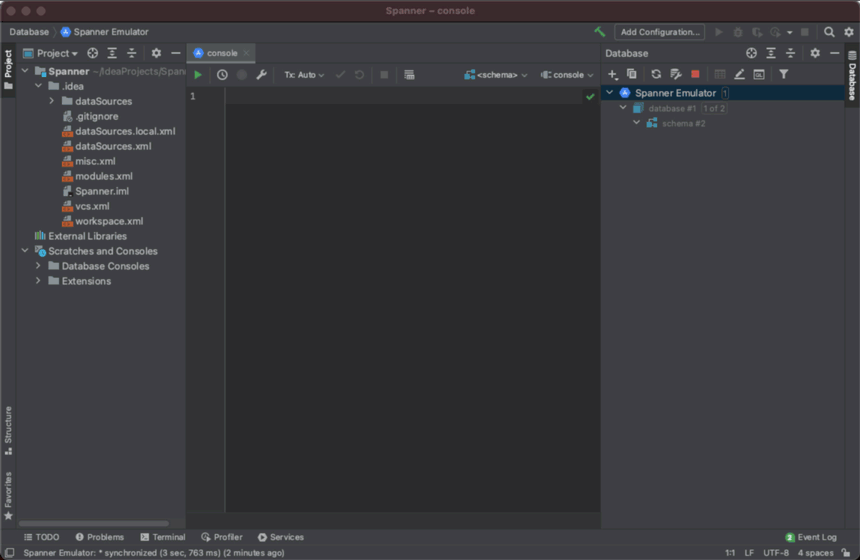
Task: Open the table editor icon in the Database toolbar
Action: pos(720,74)
